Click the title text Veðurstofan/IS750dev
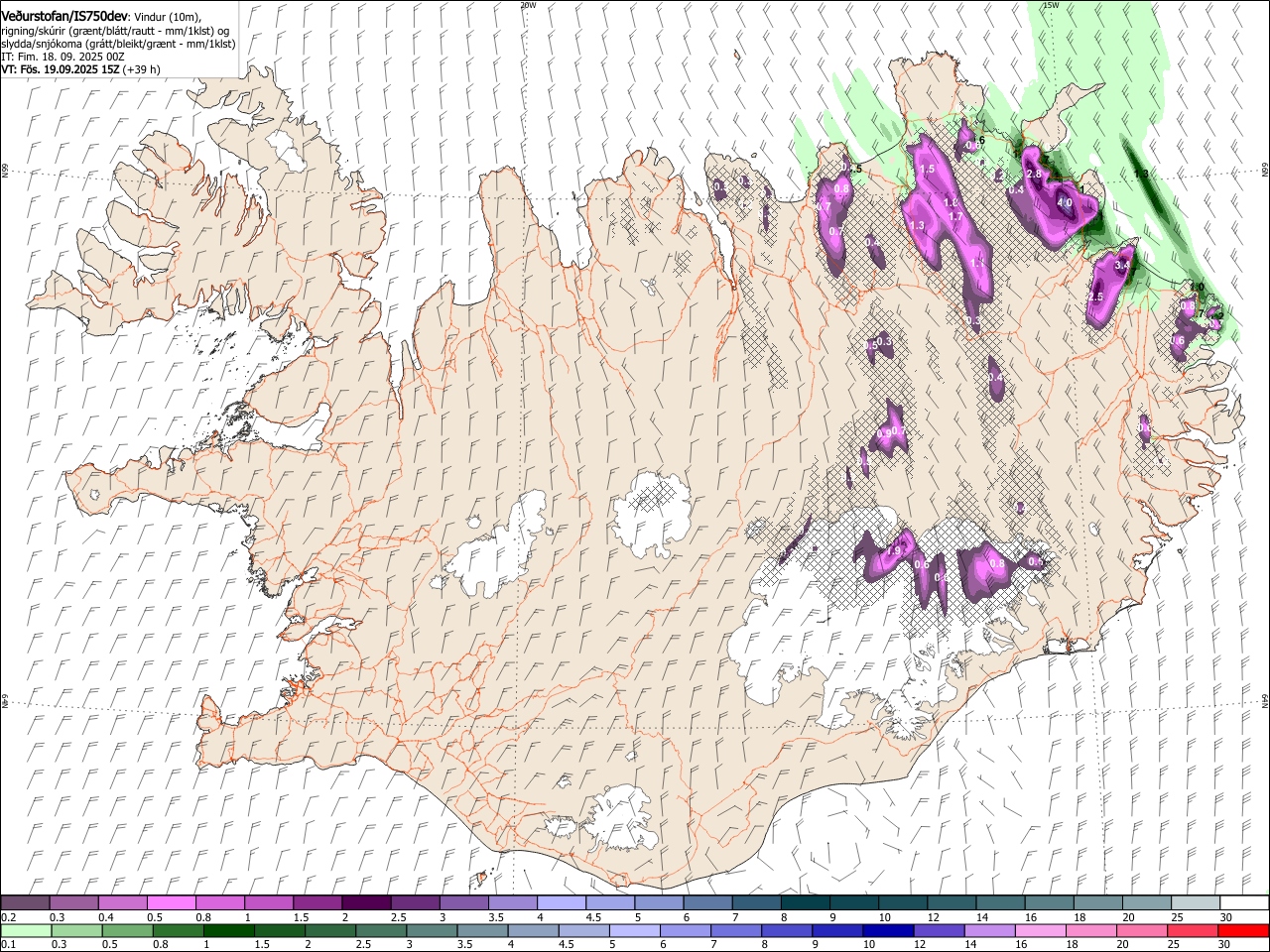Image resolution: width=1270 pixels, height=952 pixels. coord(64,17)
